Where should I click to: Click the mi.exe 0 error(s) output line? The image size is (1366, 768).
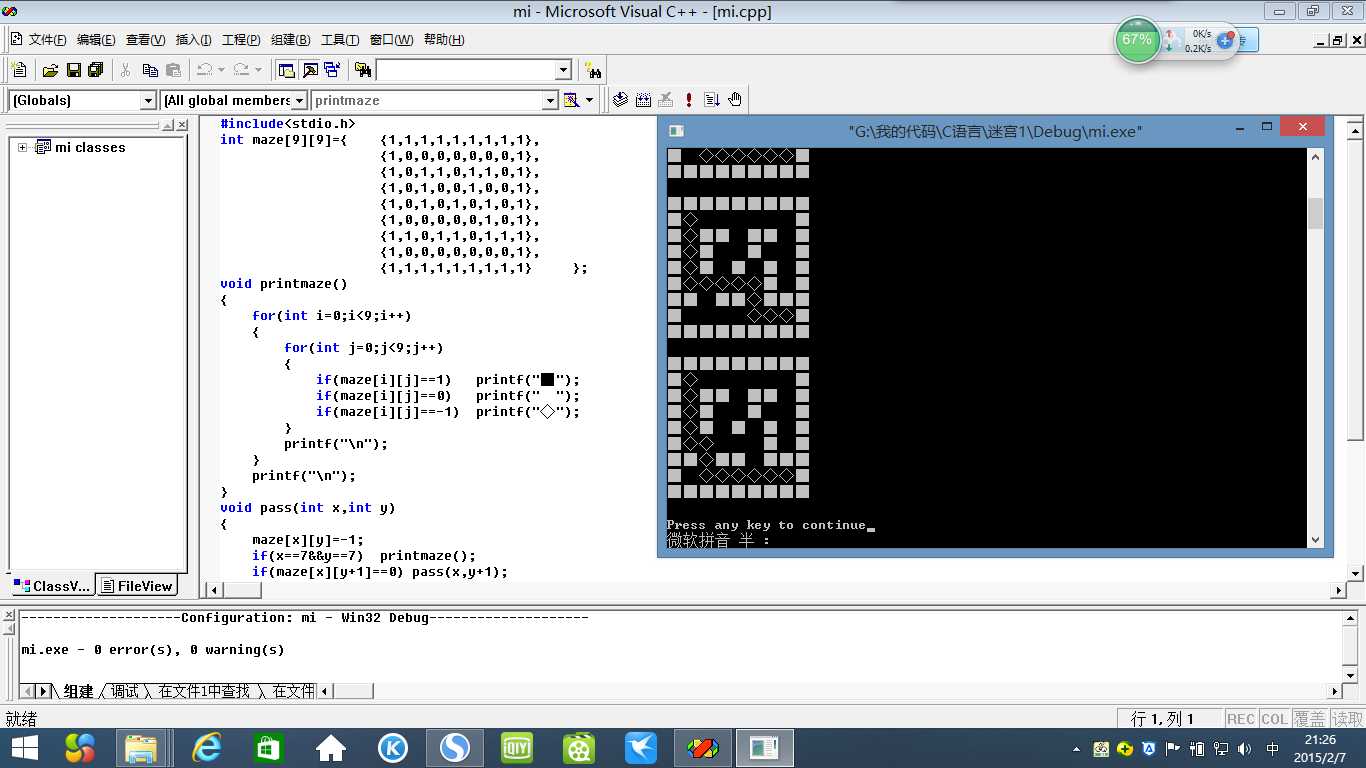(x=153, y=650)
